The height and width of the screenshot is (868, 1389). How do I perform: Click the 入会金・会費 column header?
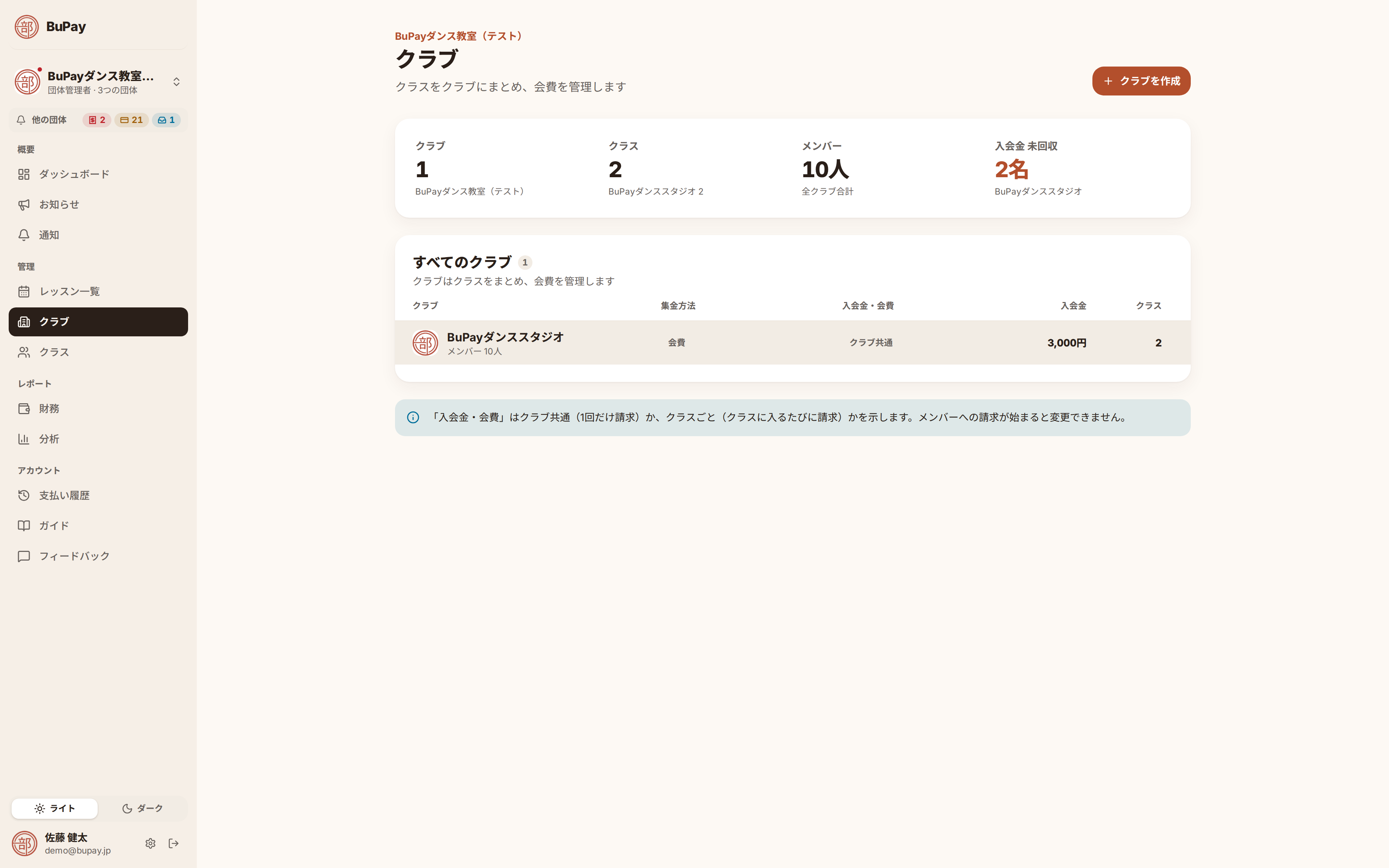point(868,306)
